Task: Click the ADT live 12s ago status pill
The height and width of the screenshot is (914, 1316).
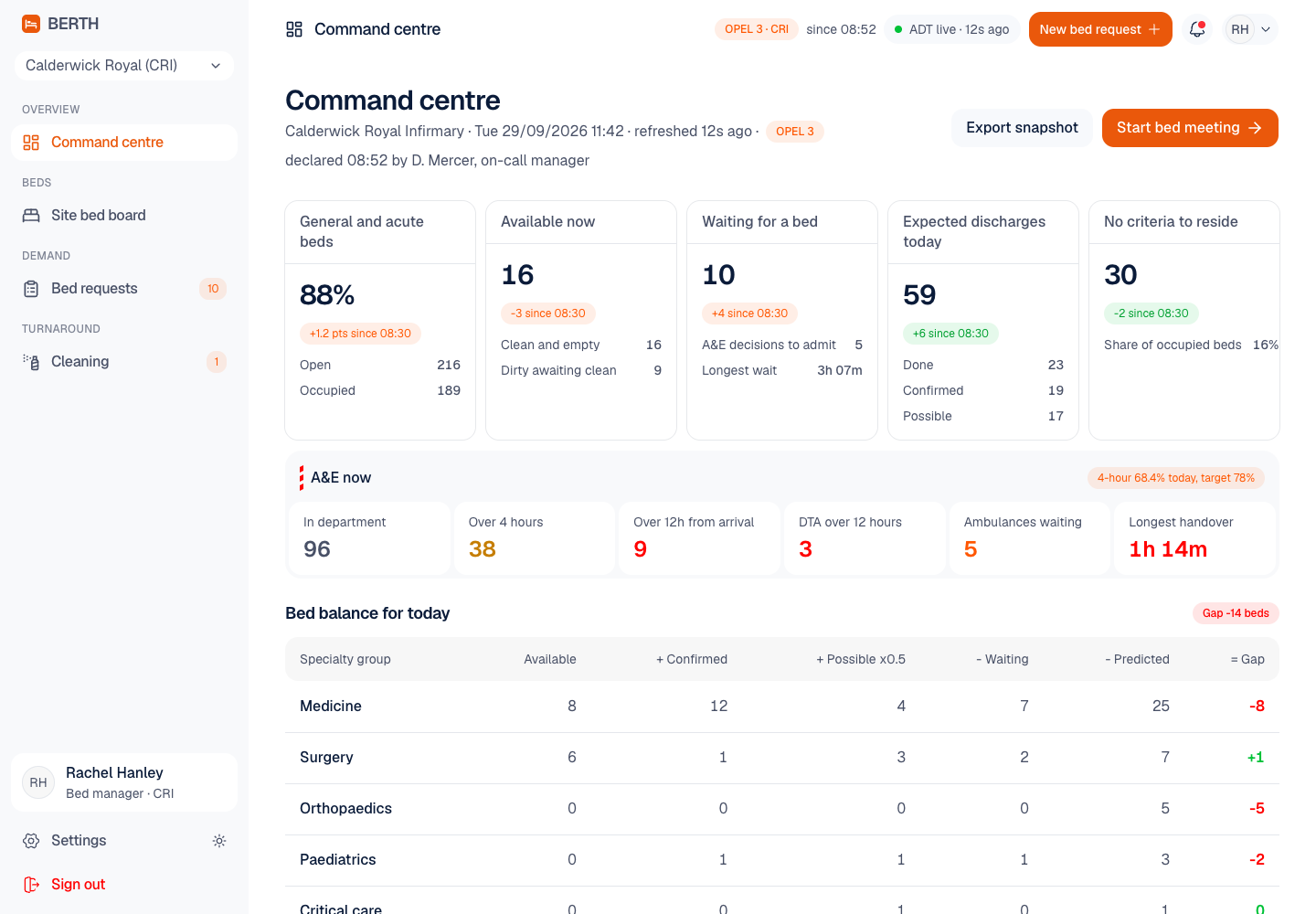Action: 952,29
